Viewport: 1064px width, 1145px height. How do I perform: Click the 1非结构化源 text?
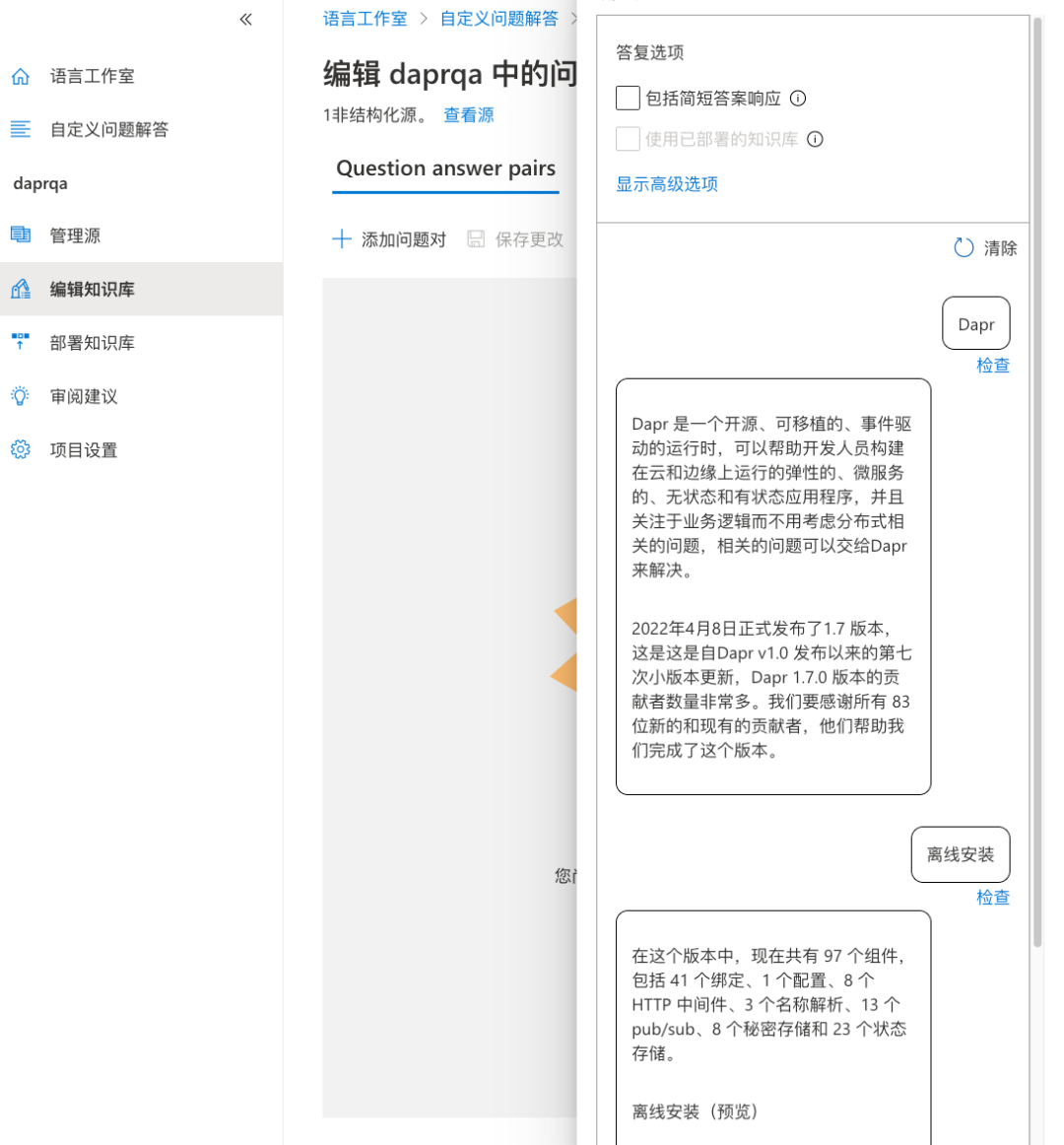pos(375,114)
